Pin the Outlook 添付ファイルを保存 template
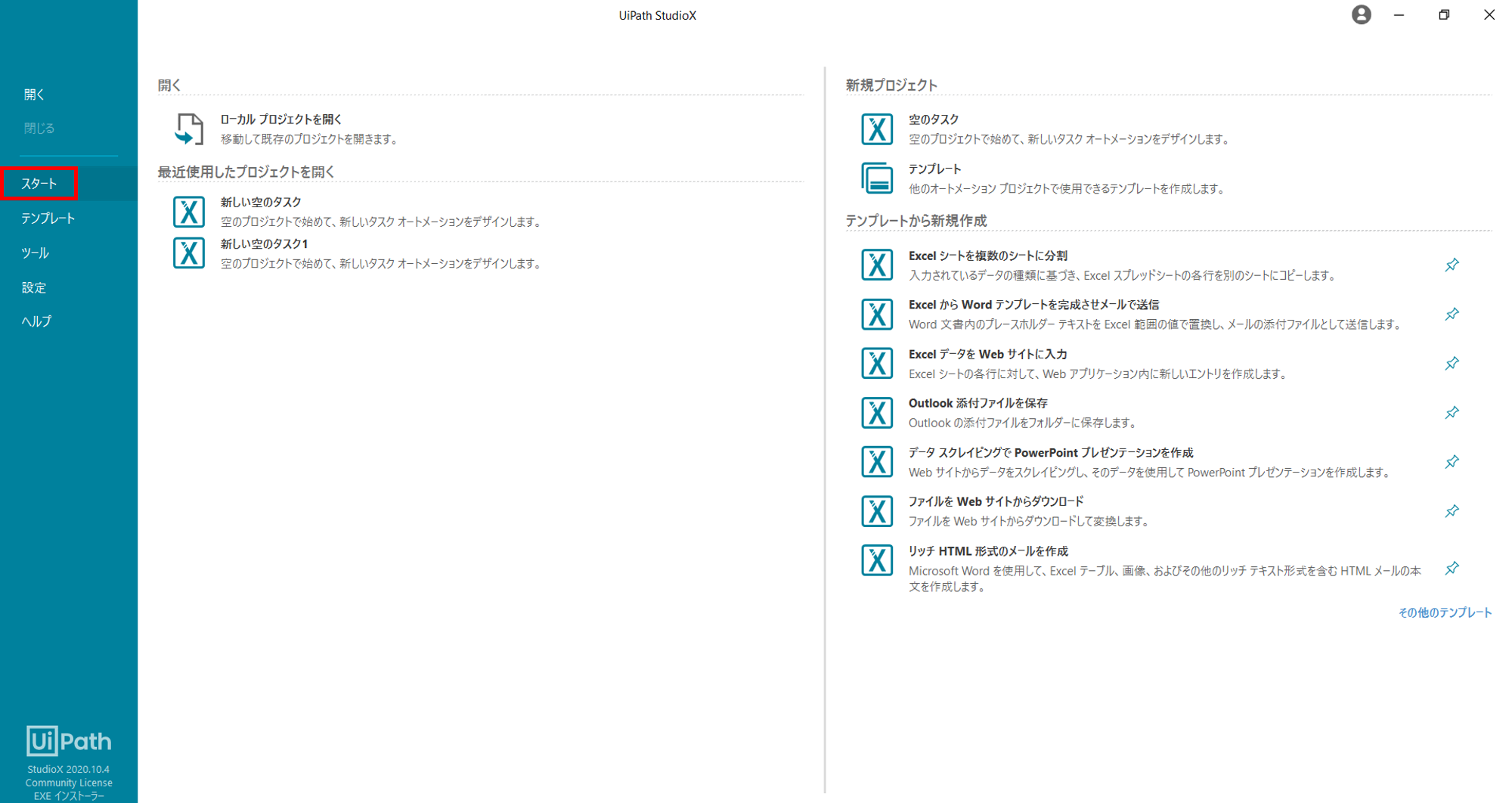Screen dimensions: 1512x803 1452,413
